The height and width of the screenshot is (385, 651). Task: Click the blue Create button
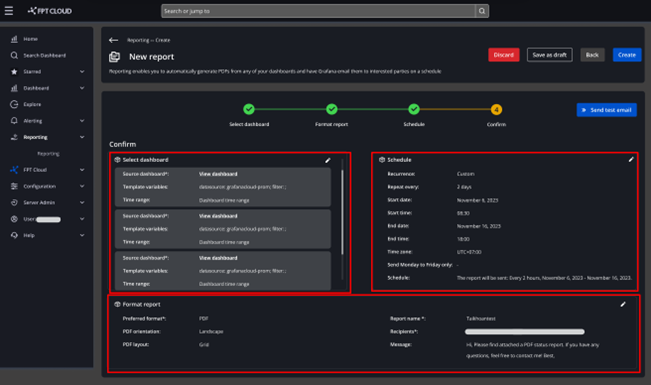coord(627,55)
